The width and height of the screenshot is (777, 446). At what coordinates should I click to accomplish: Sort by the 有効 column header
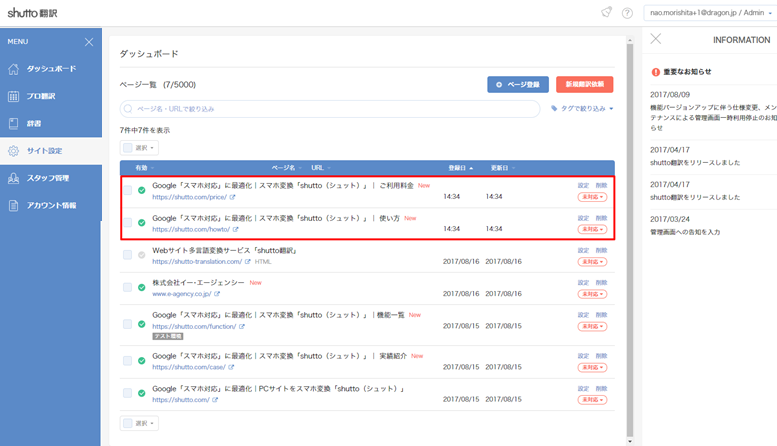click(x=144, y=168)
